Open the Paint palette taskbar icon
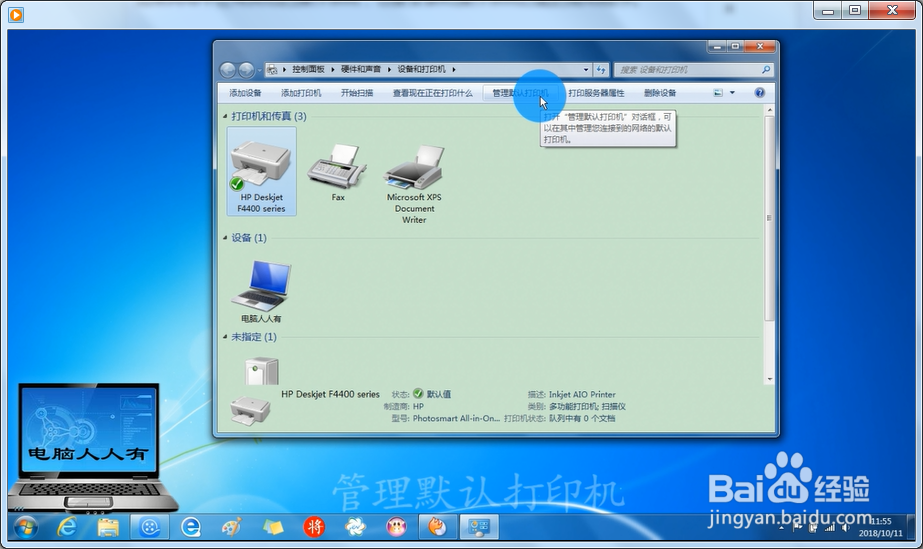 pyautogui.click(x=232, y=527)
